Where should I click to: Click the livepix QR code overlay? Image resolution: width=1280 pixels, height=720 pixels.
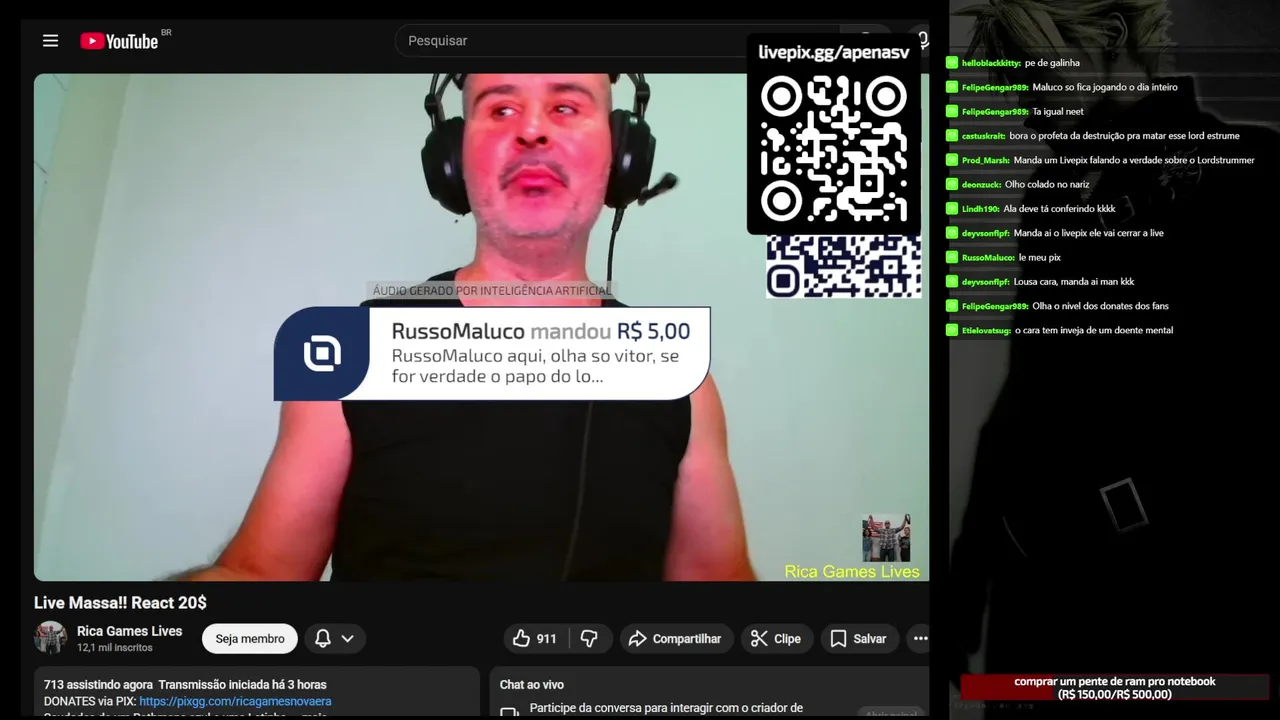(x=834, y=150)
